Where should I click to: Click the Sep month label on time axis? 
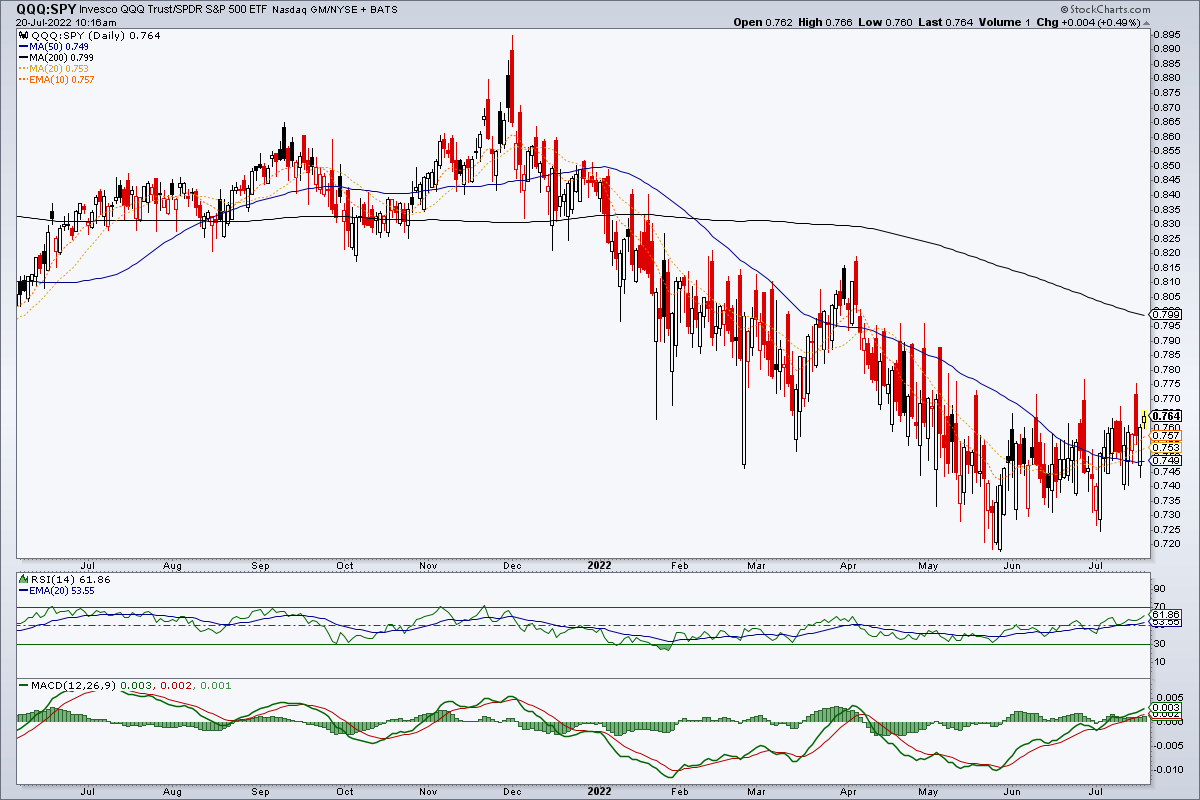(x=260, y=565)
